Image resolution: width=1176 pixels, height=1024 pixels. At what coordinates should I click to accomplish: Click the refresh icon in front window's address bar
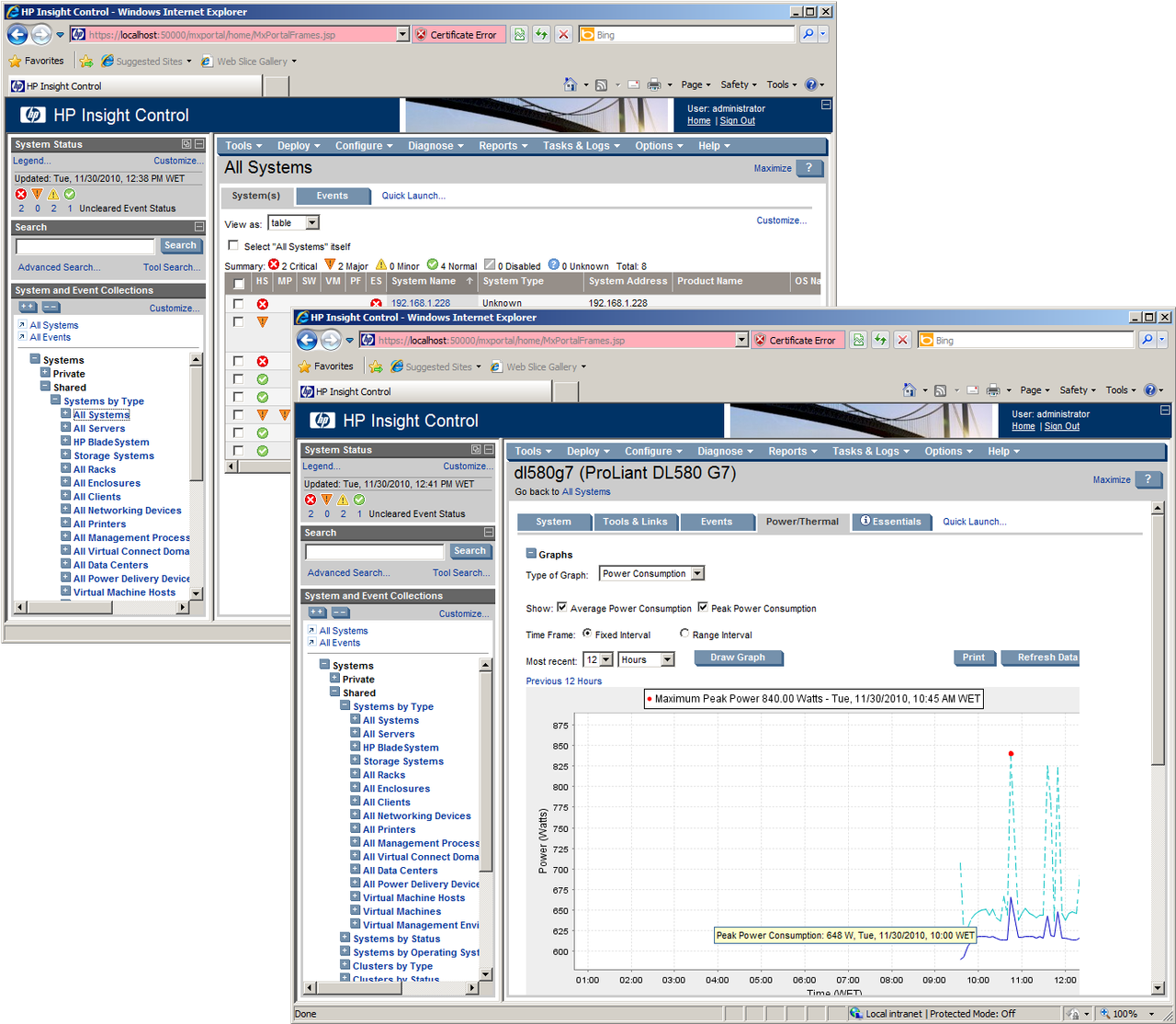[x=880, y=340]
